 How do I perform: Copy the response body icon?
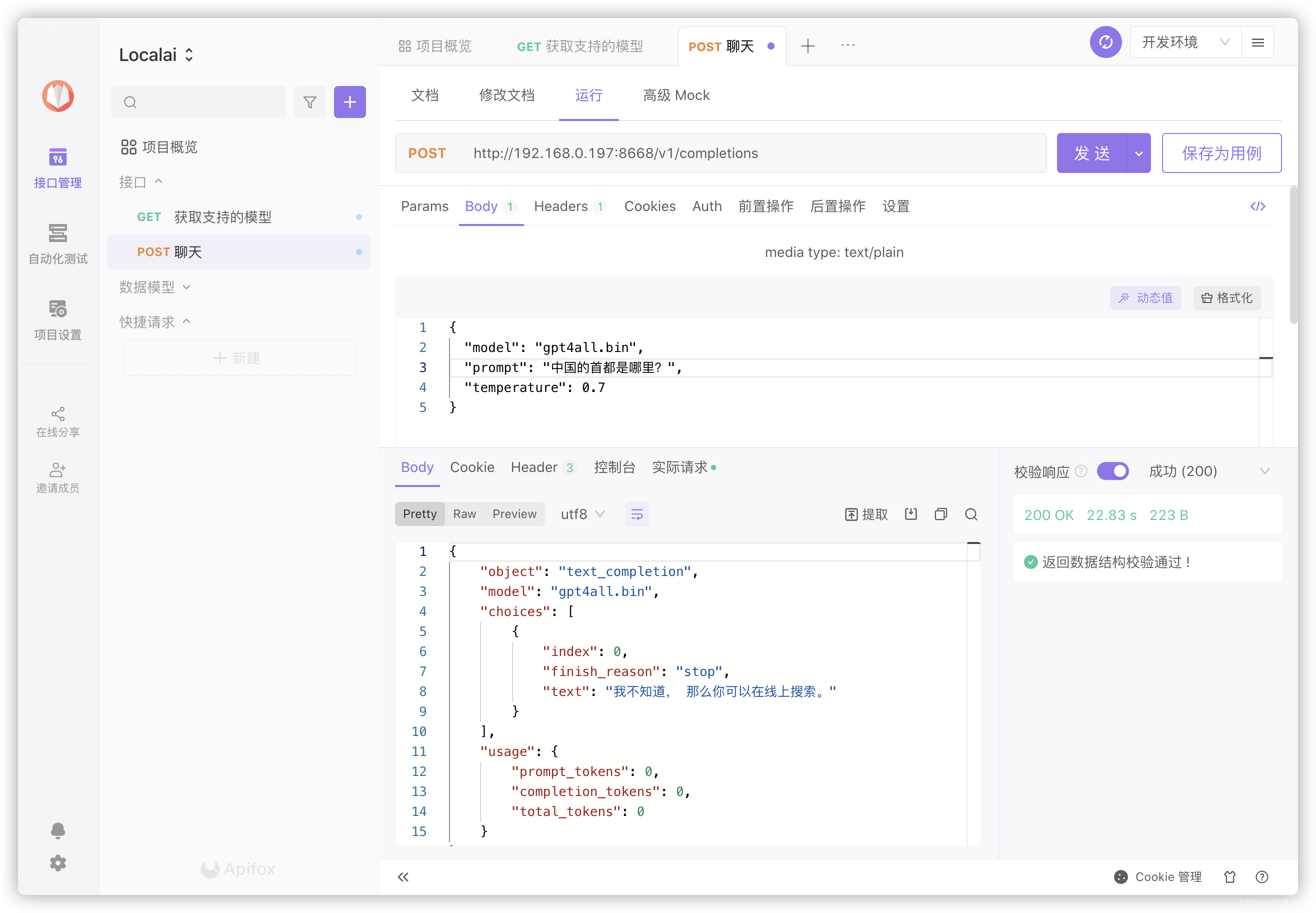(x=940, y=514)
